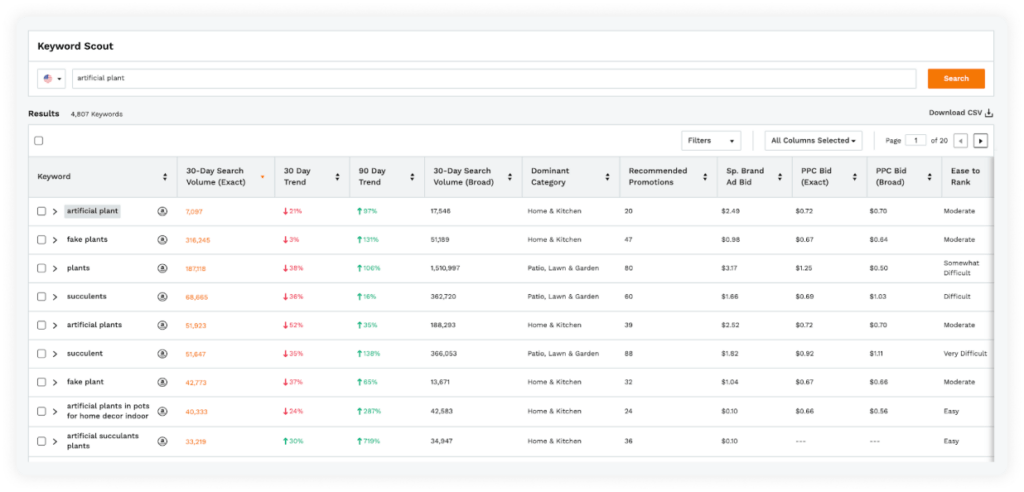
Task: Open the All Columns Selected dropdown
Action: [813, 140]
